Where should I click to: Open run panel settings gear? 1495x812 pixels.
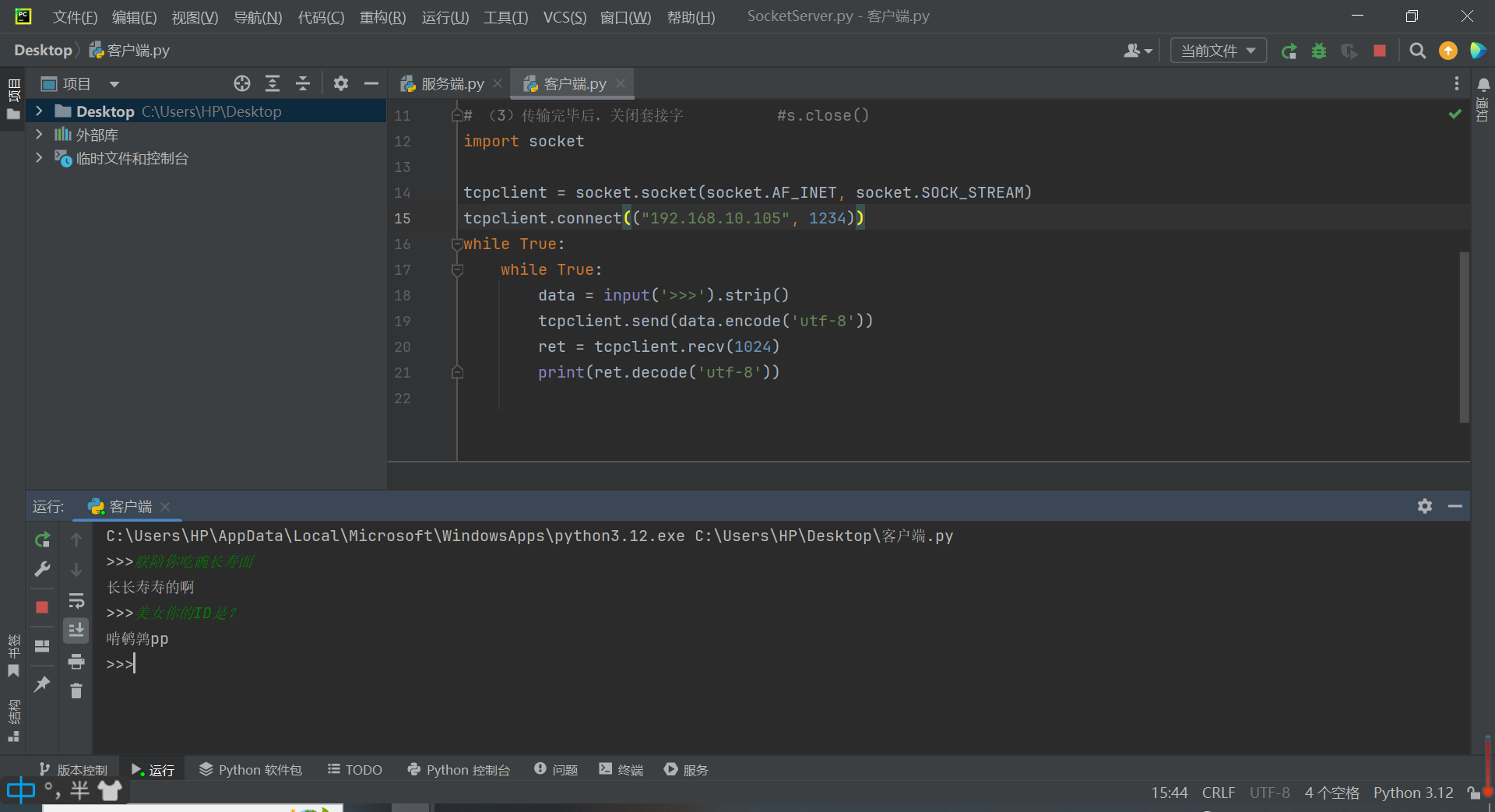click(x=1425, y=506)
